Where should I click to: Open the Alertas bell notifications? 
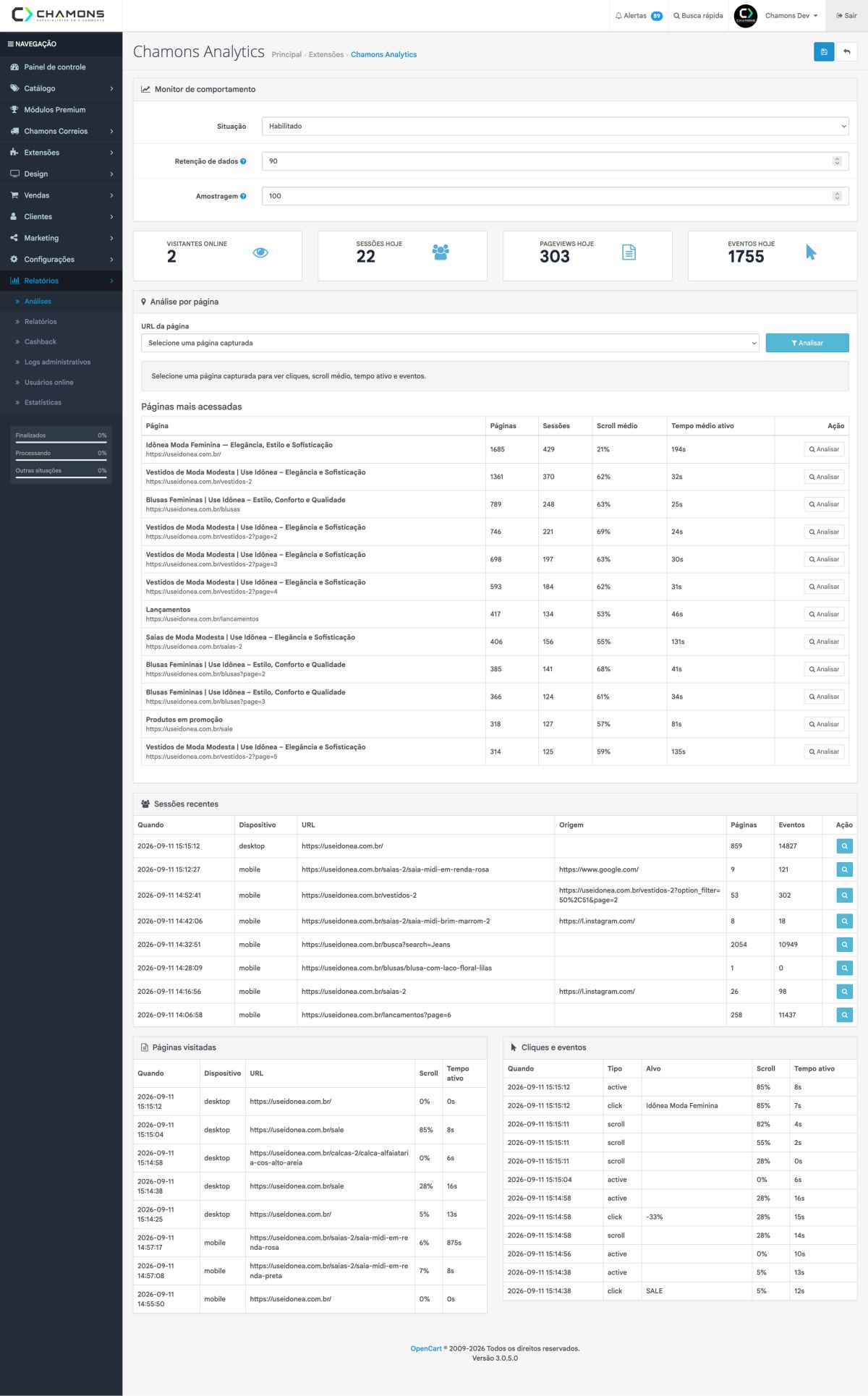[639, 16]
